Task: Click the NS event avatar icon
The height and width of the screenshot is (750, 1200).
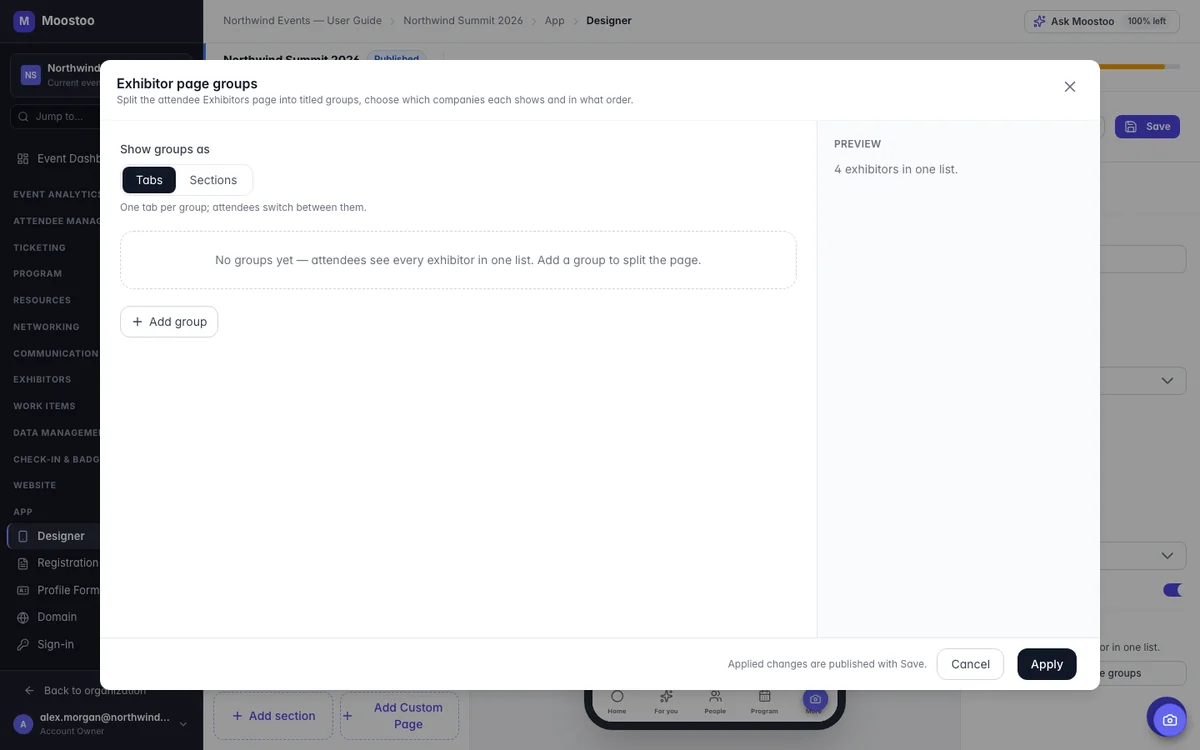Action: click(x=31, y=75)
